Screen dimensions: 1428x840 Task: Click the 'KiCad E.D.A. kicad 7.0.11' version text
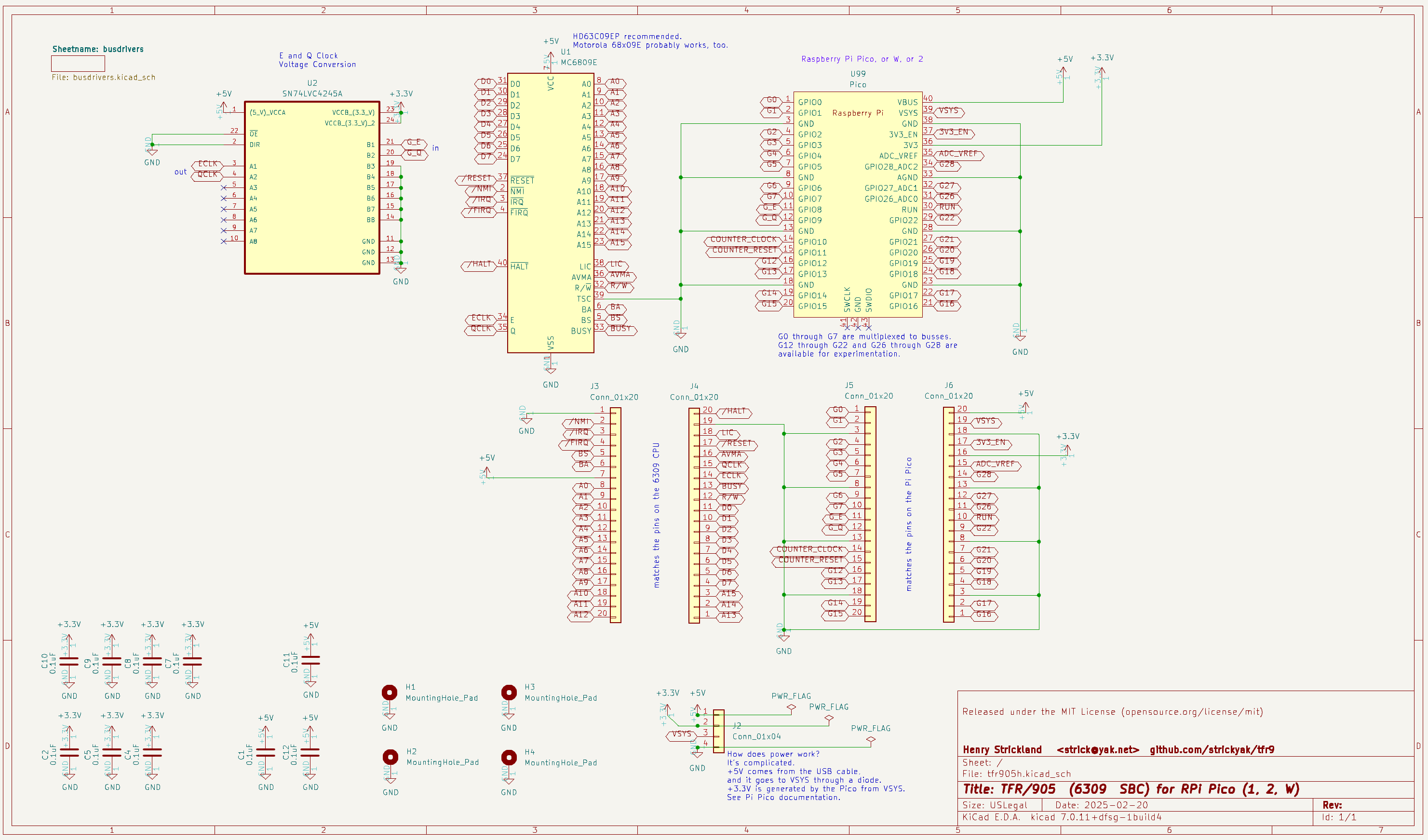[1062, 817]
